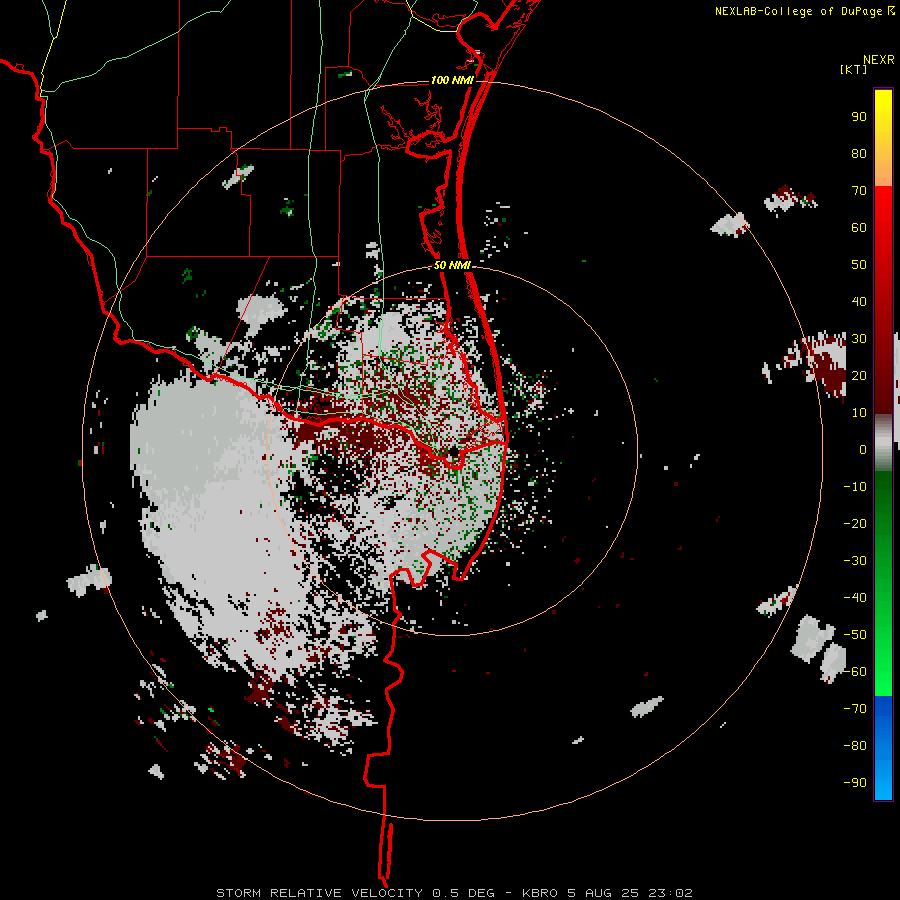
Task: Click the 5 AUG 25 date text
Action: [603, 893]
